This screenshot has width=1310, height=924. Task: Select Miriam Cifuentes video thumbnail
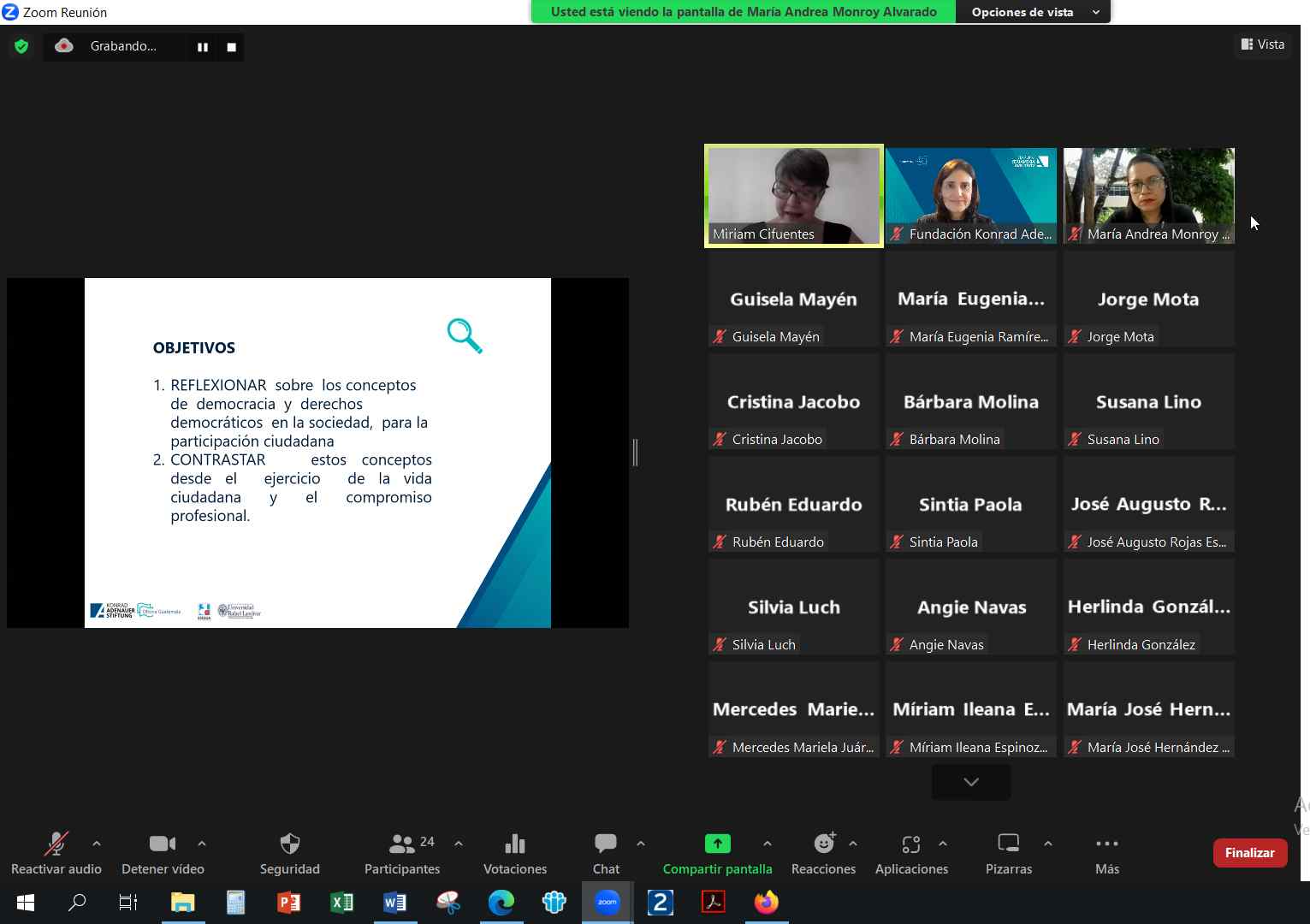coord(793,196)
